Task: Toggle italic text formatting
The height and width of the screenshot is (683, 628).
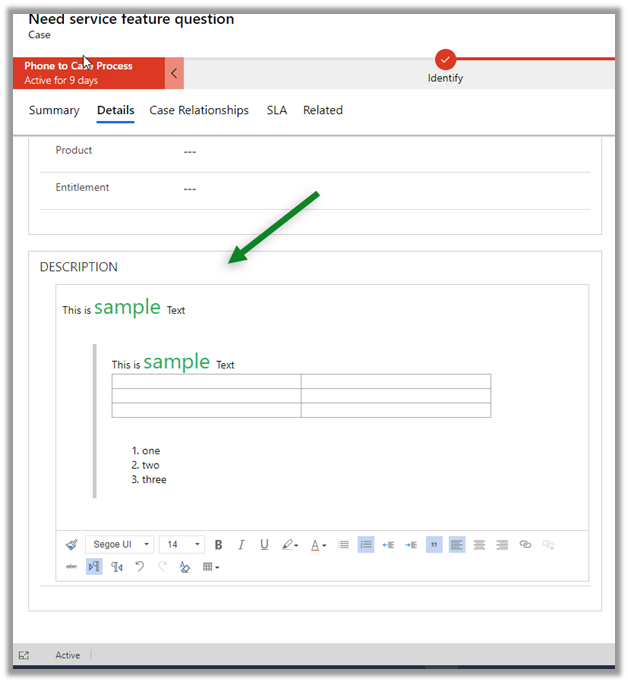Action: tap(241, 545)
